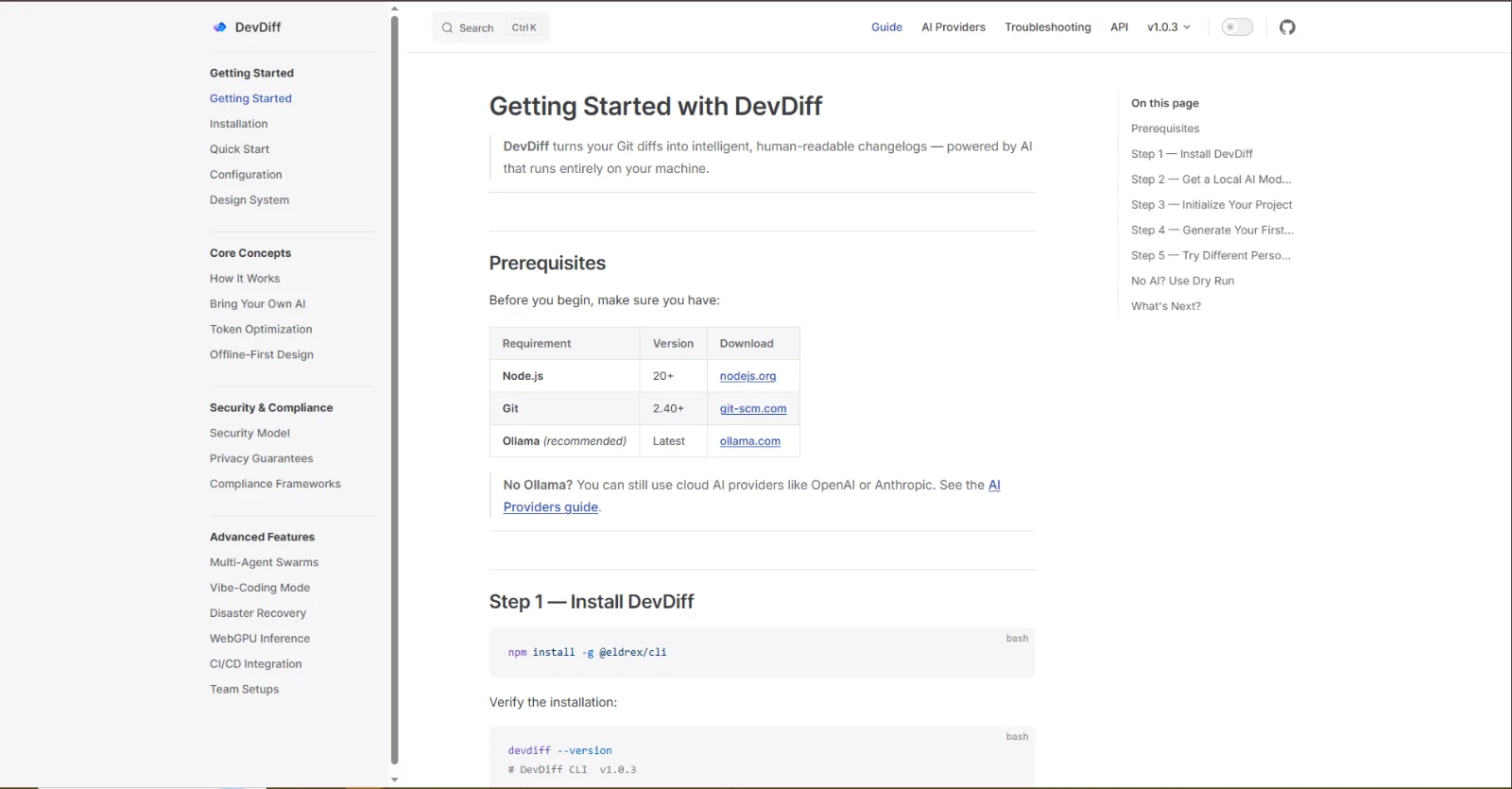Viewport: 1512px width, 789px height.
Task: Jump to Step 3 — Initialize Your Project
Action: click(1211, 206)
